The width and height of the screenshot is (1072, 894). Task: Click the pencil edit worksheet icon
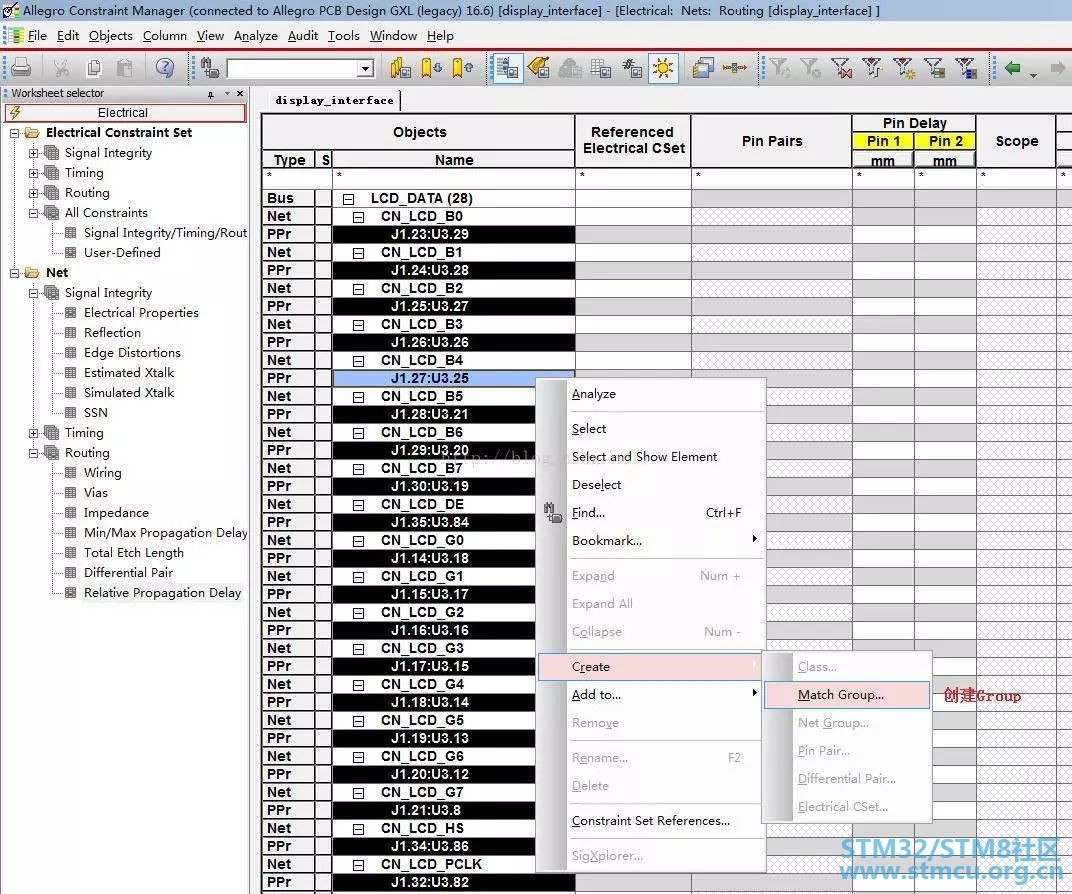click(x=539, y=68)
